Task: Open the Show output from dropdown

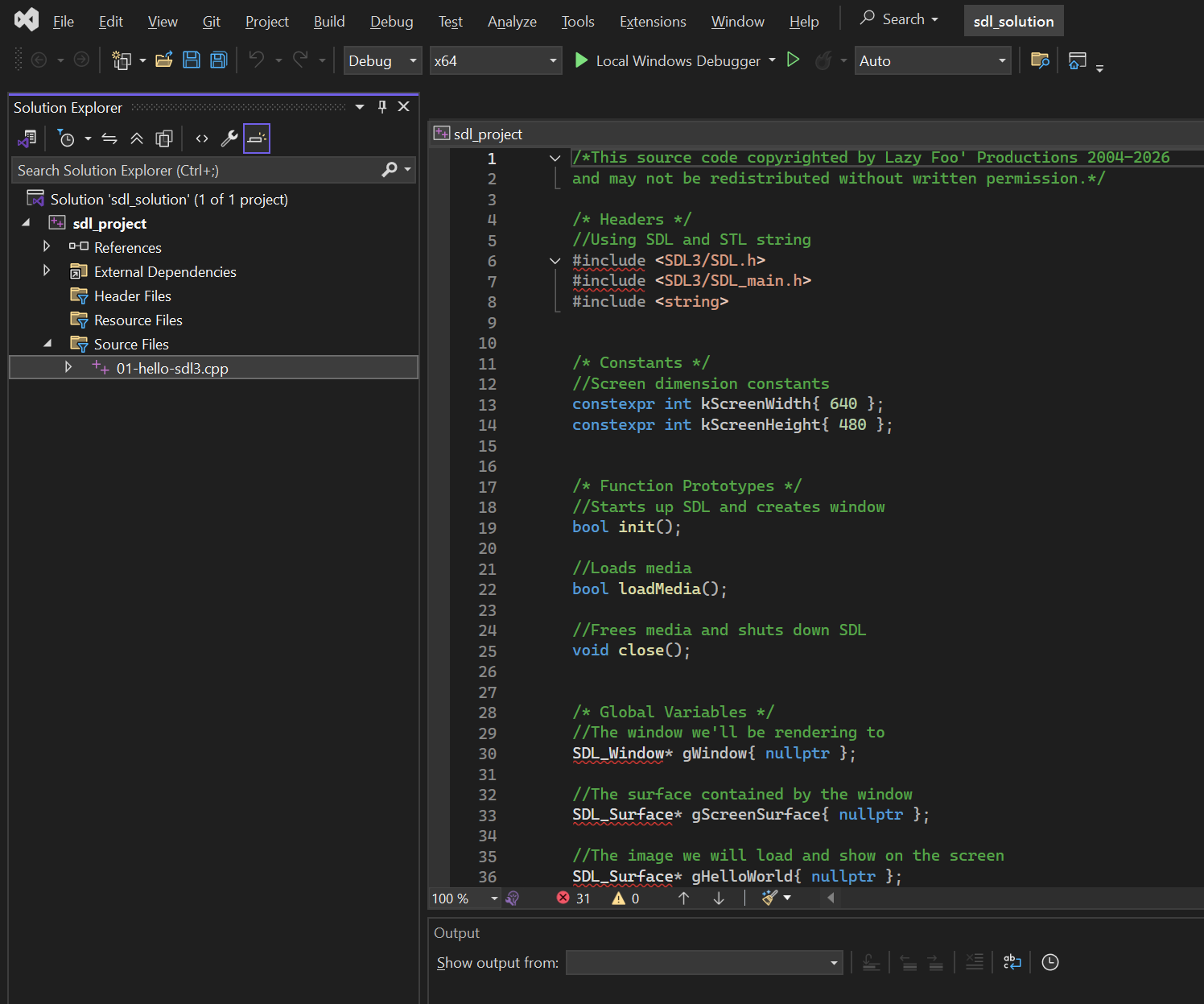Action: coord(834,962)
